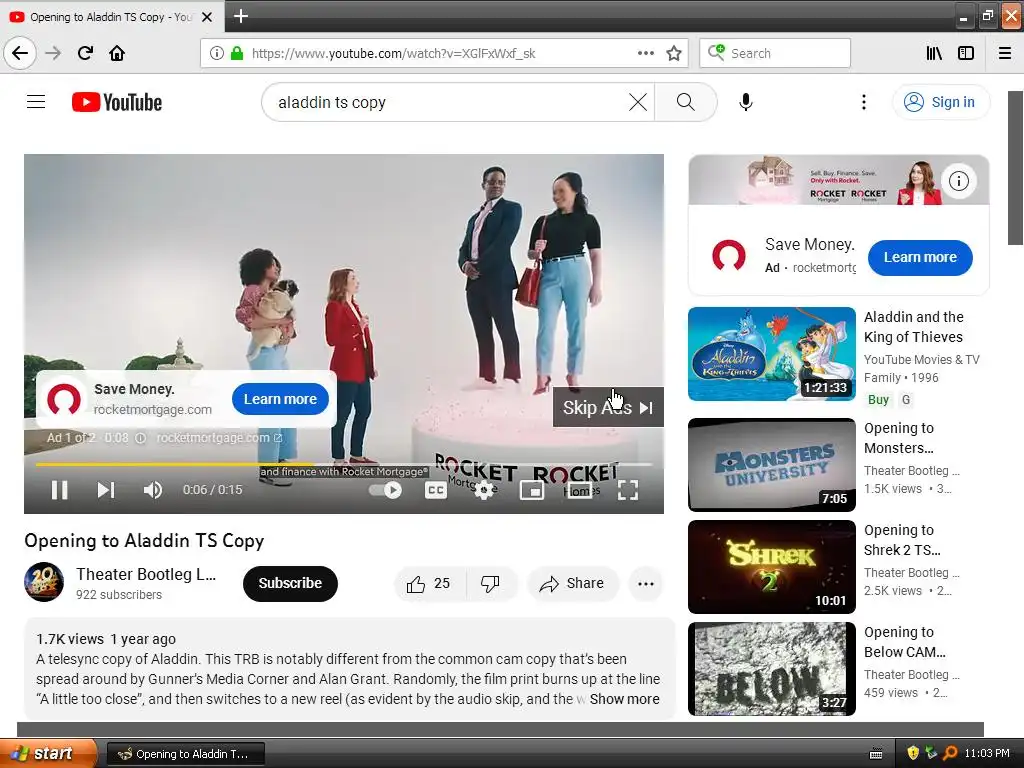The width and height of the screenshot is (1024, 768).
Task: Open the Windows start menu
Action: click(48, 754)
